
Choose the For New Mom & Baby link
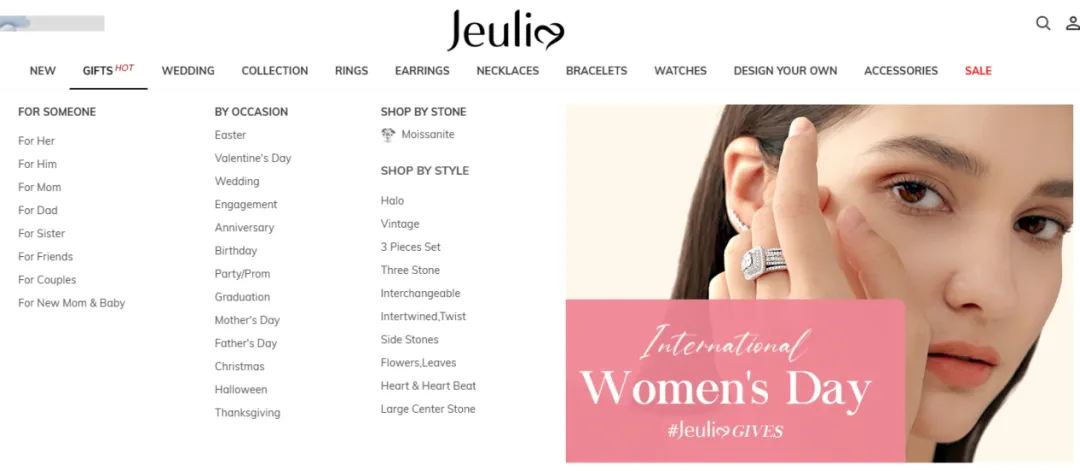click(x=72, y=303)
